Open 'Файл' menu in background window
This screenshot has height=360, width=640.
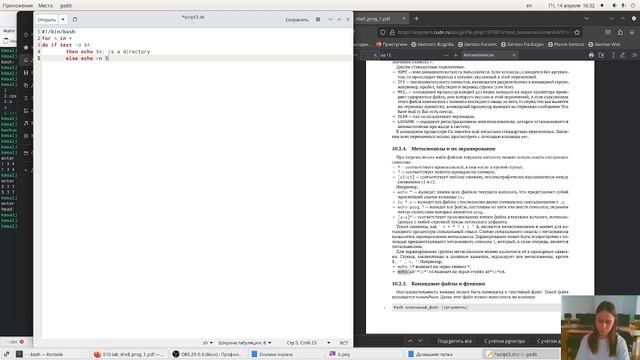(x=9, y=31)
